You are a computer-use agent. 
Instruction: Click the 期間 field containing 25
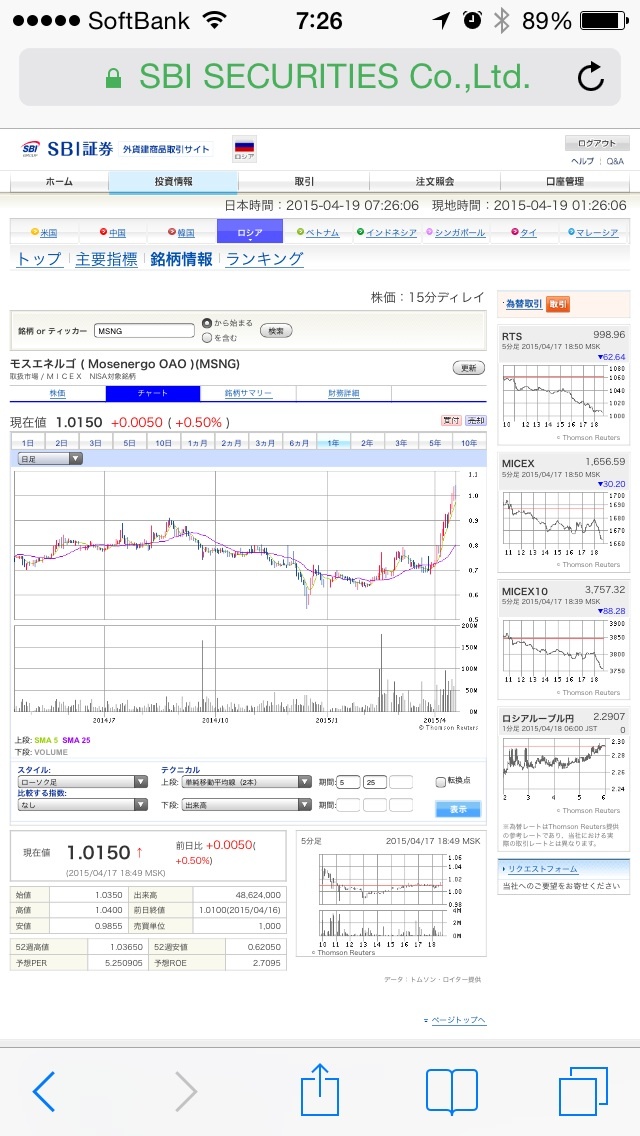(375, 782)
